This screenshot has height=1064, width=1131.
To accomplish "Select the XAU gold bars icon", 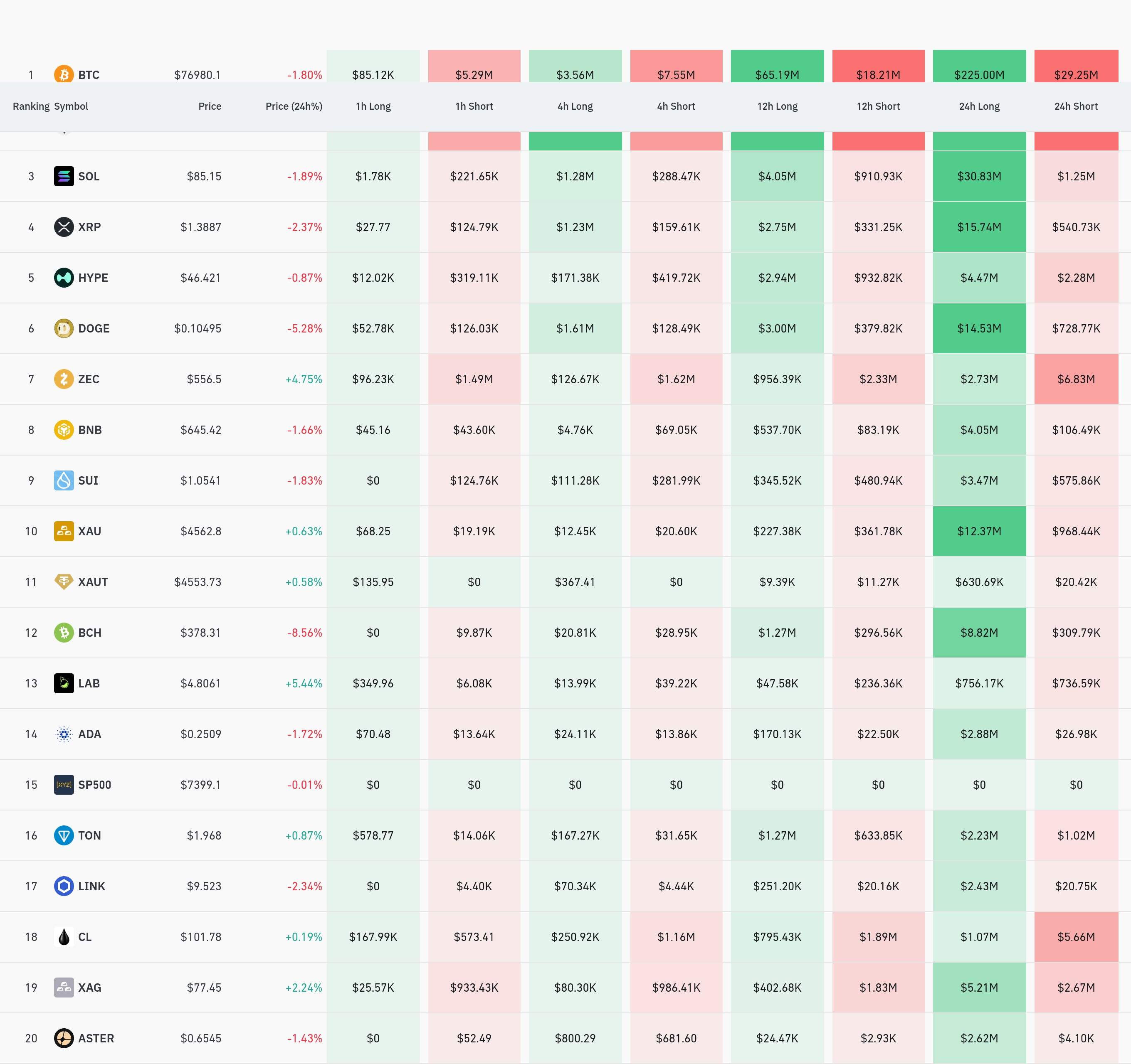I will (64, 531).
